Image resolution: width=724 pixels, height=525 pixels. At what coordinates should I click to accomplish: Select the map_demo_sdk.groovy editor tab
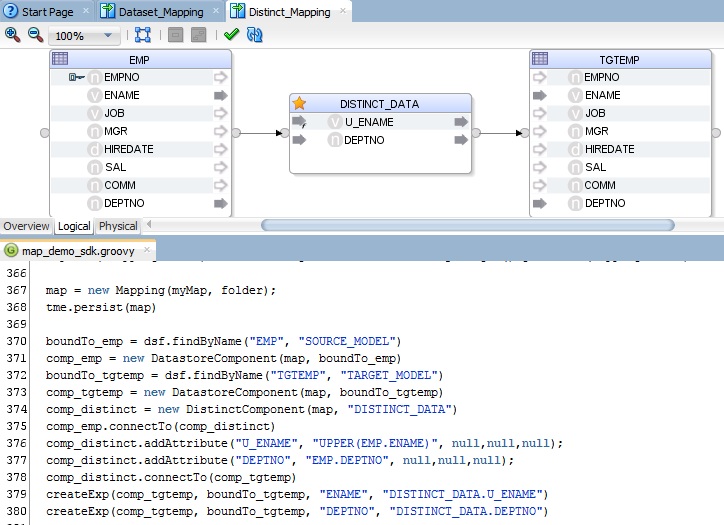[78, 250]
